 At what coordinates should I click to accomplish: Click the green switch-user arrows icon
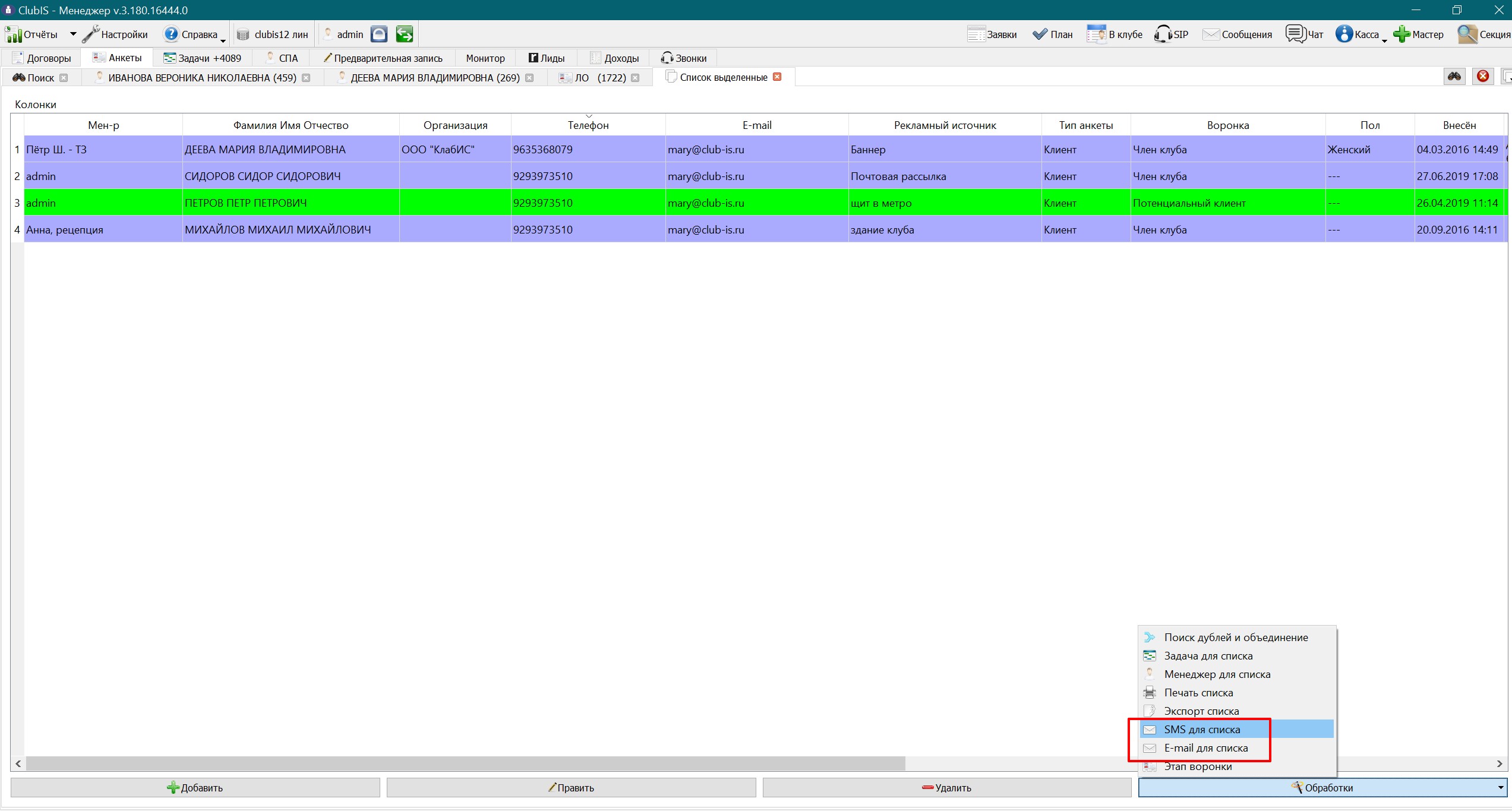click(x=405, y=34)
